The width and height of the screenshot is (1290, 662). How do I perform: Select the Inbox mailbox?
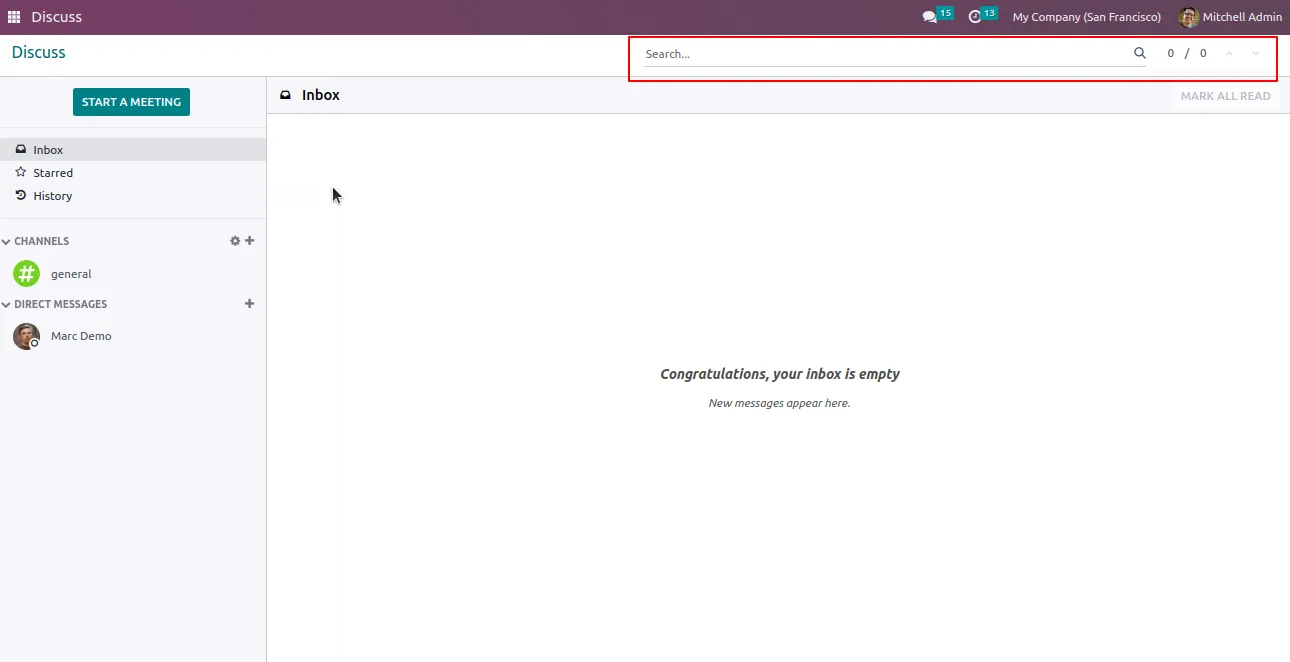[133, 150]
